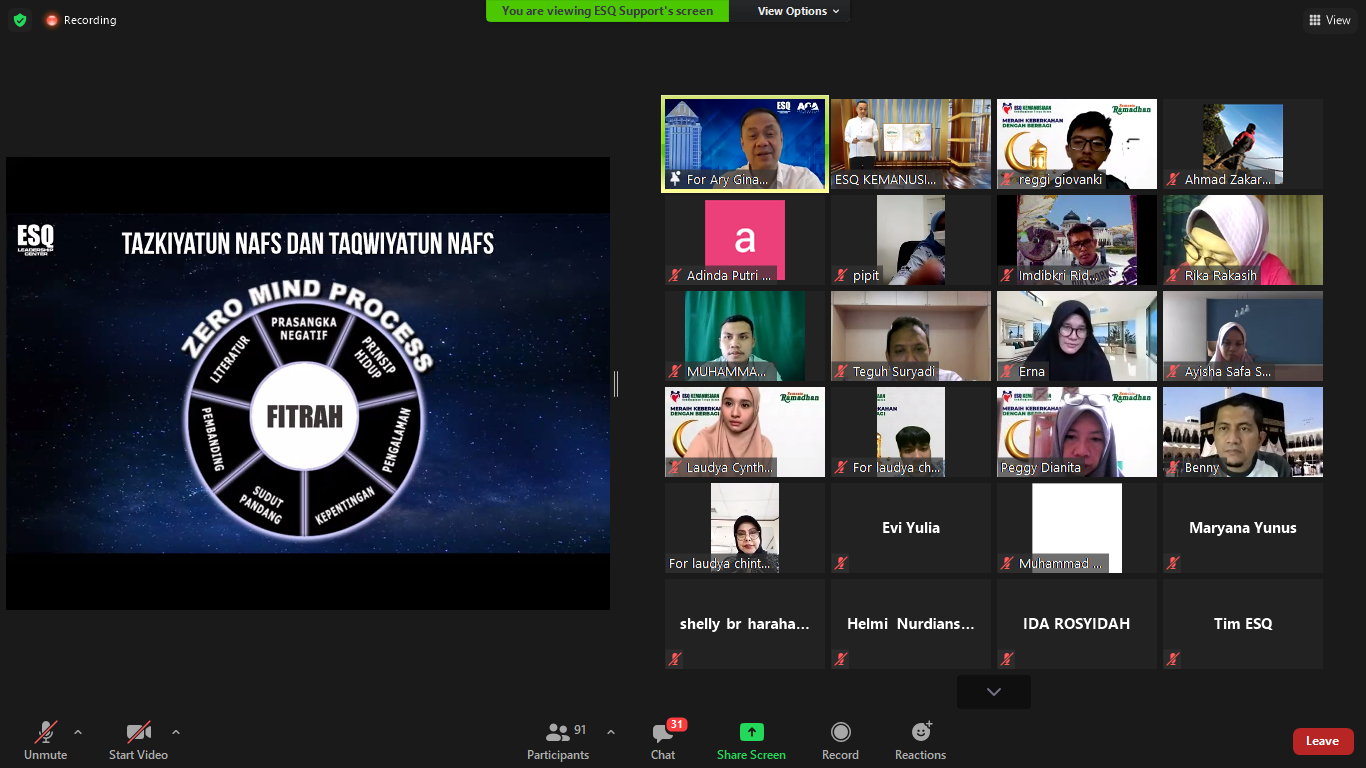The image size is (1366, 768).
Task: Click the pin icon on the Ary Gina video tile
Action: (675, 179)
